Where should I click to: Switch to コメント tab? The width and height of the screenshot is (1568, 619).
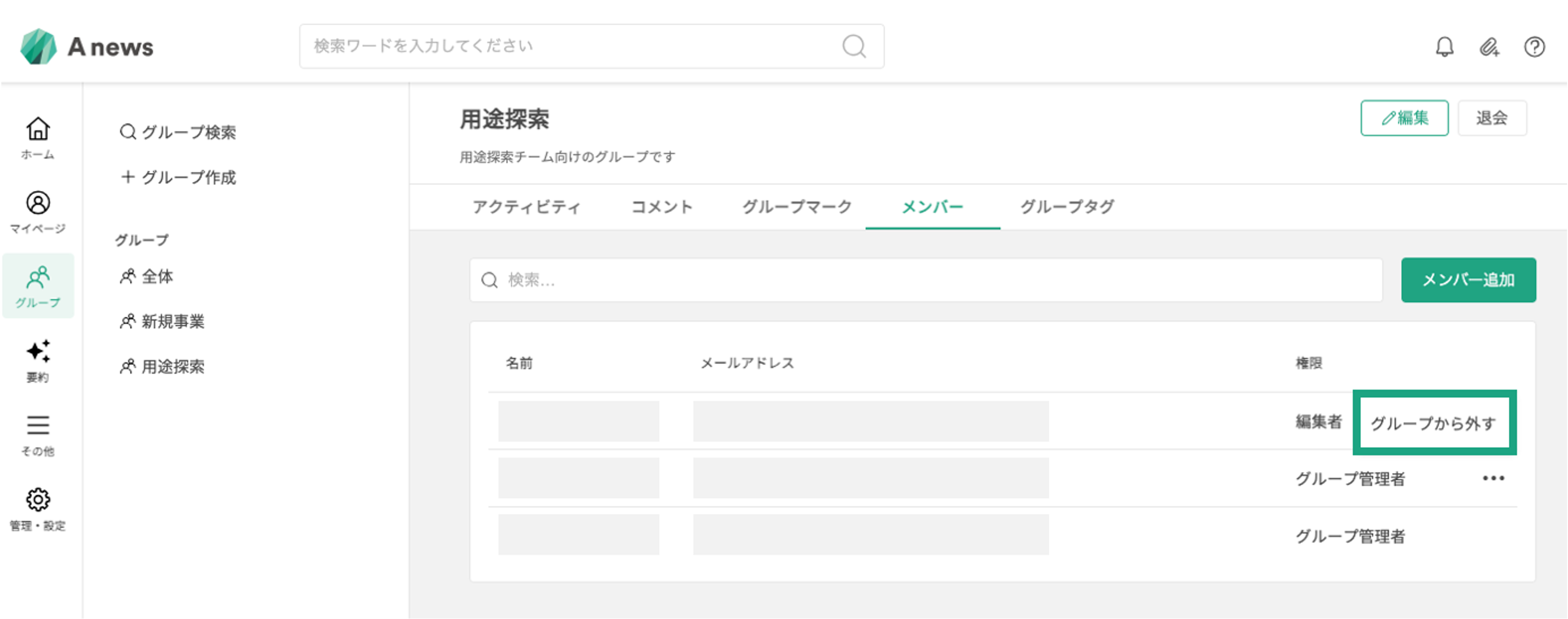click(x=661, y=207)
